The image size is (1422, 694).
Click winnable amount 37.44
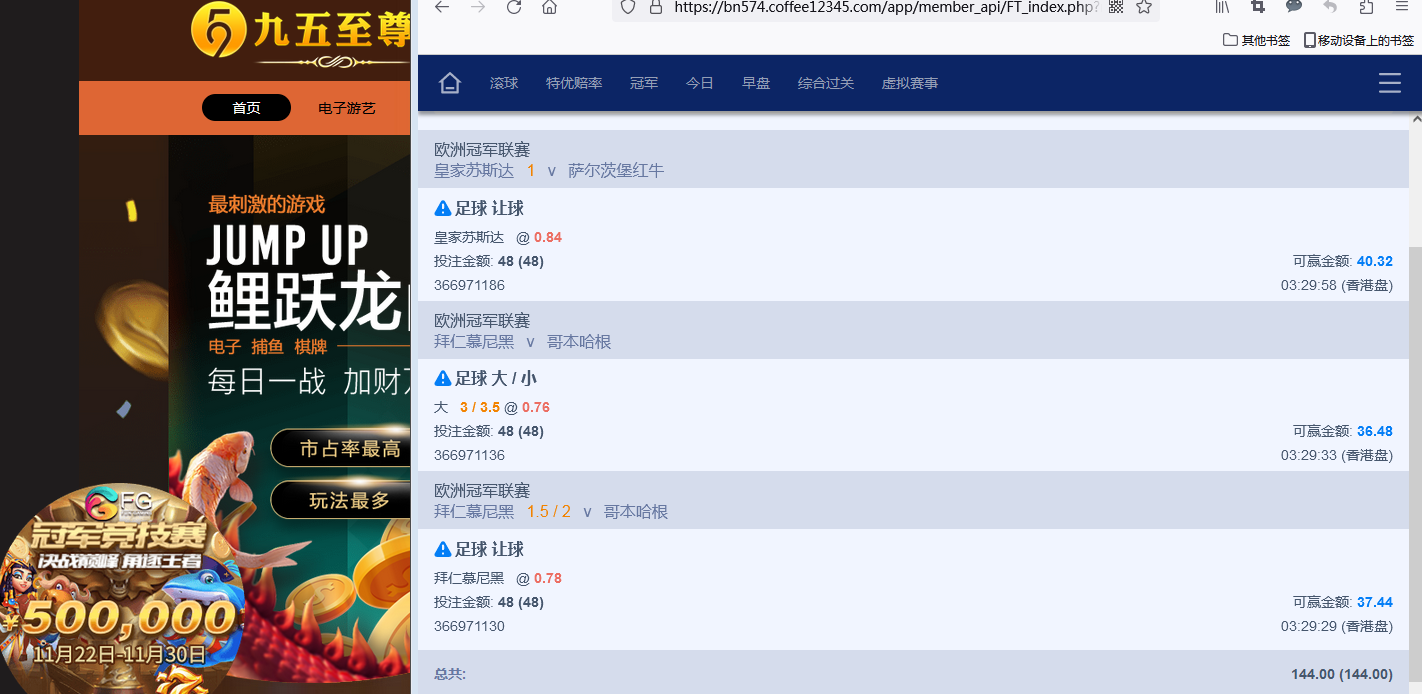click(x=1375, y=602)
